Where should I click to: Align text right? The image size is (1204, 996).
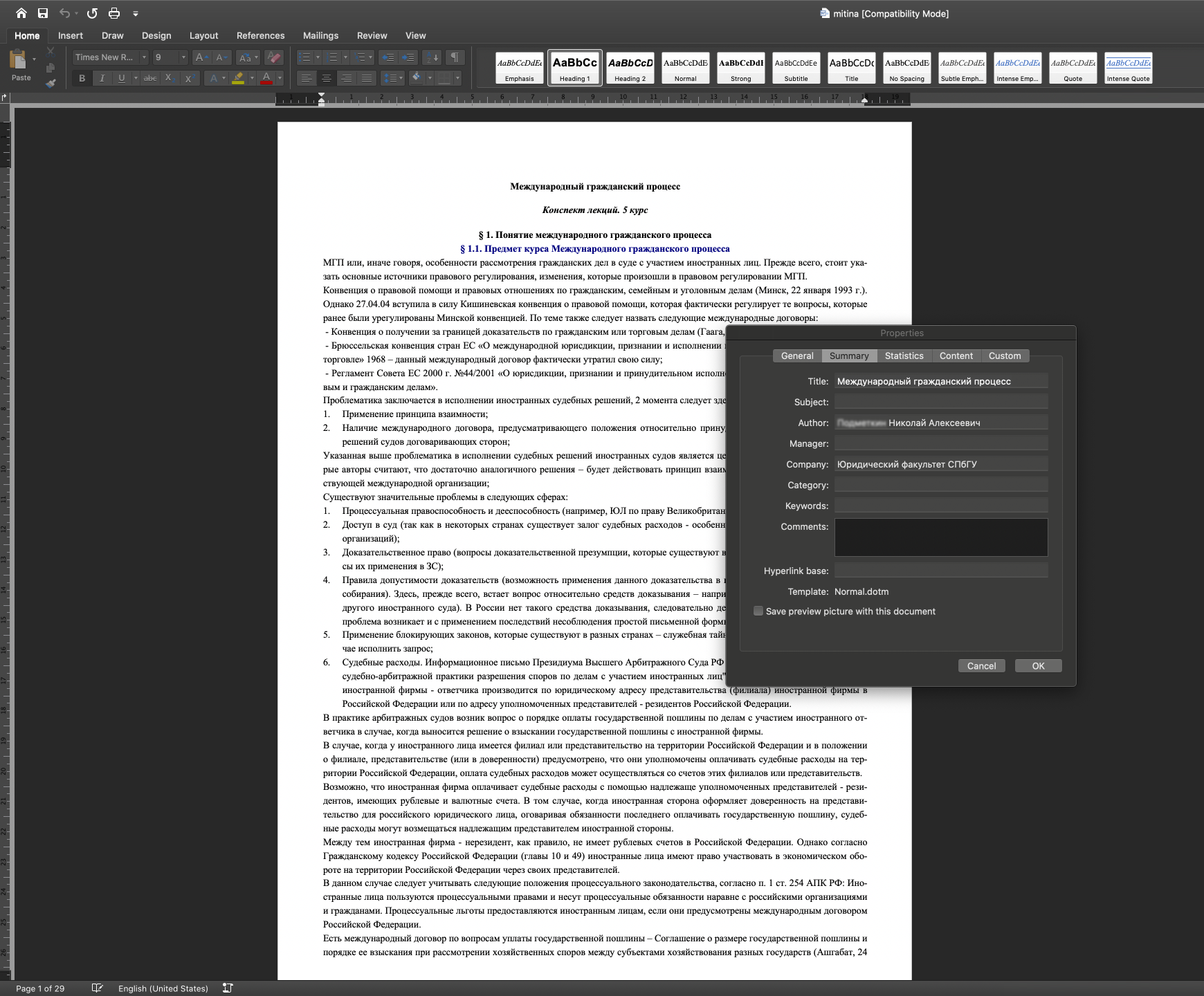point(347,78)
